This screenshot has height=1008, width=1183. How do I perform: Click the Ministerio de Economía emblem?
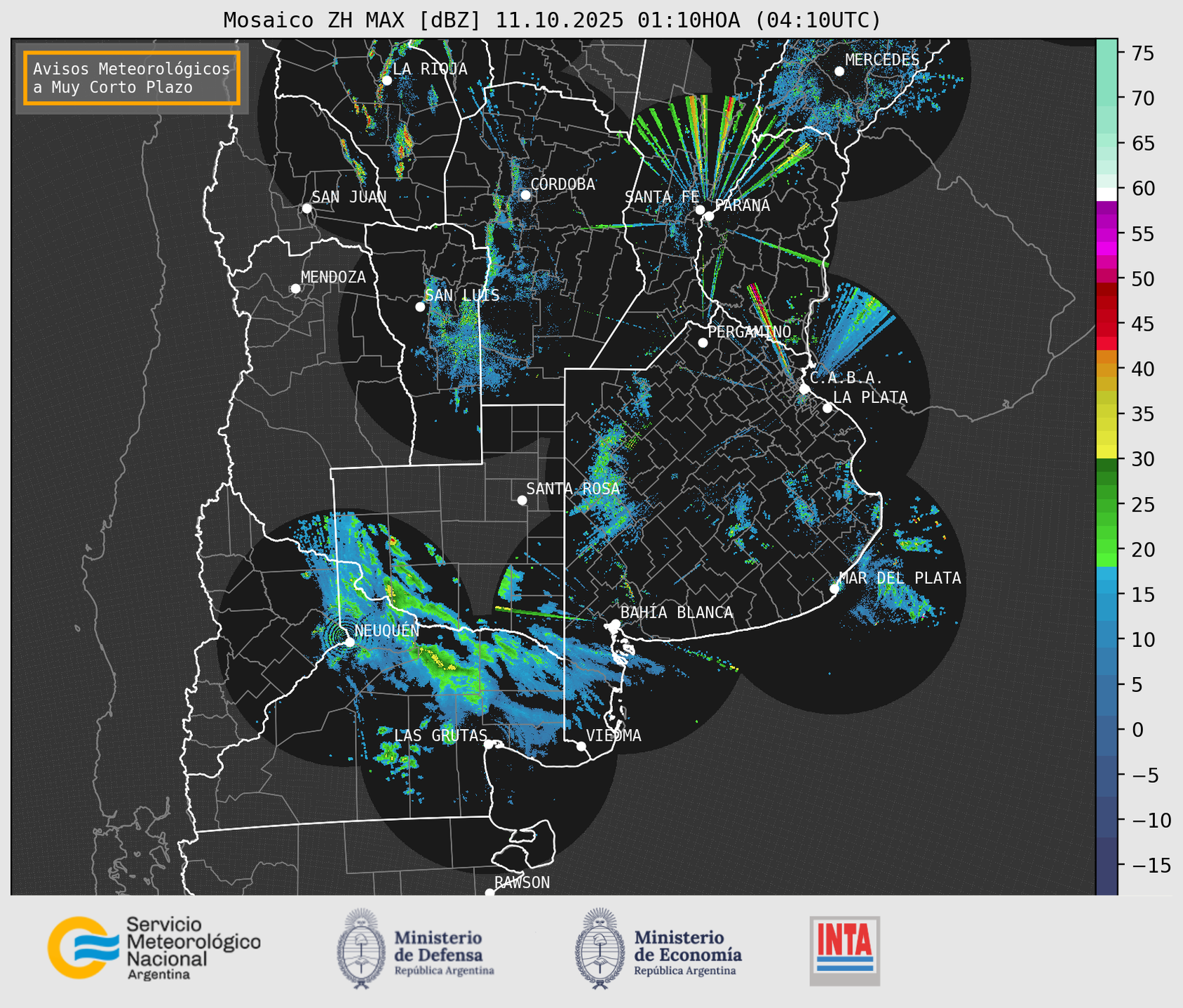600,949
